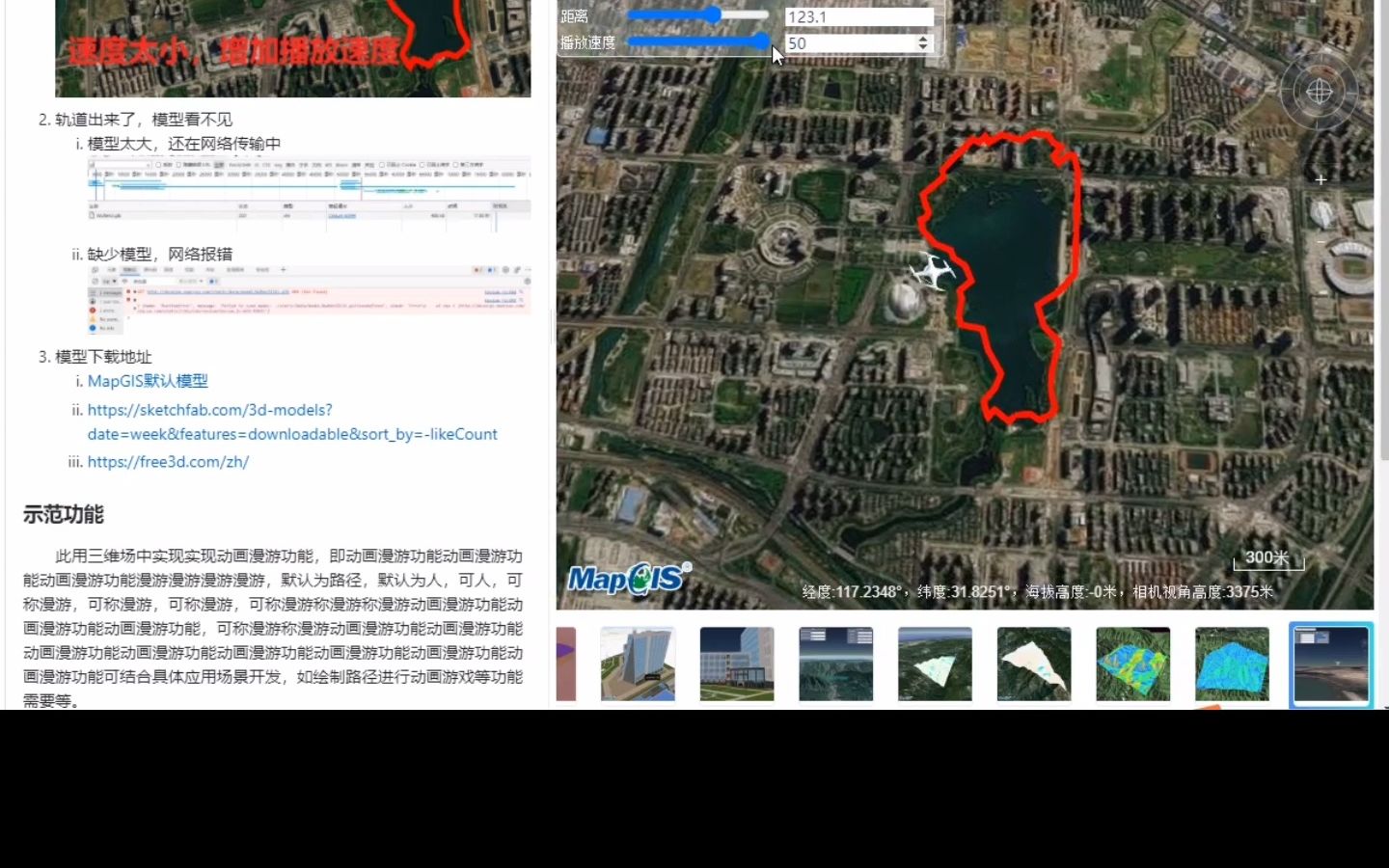Click the up arrow on the speed spinner
This screenshot has width=1389, height=868.
point(923,39)
